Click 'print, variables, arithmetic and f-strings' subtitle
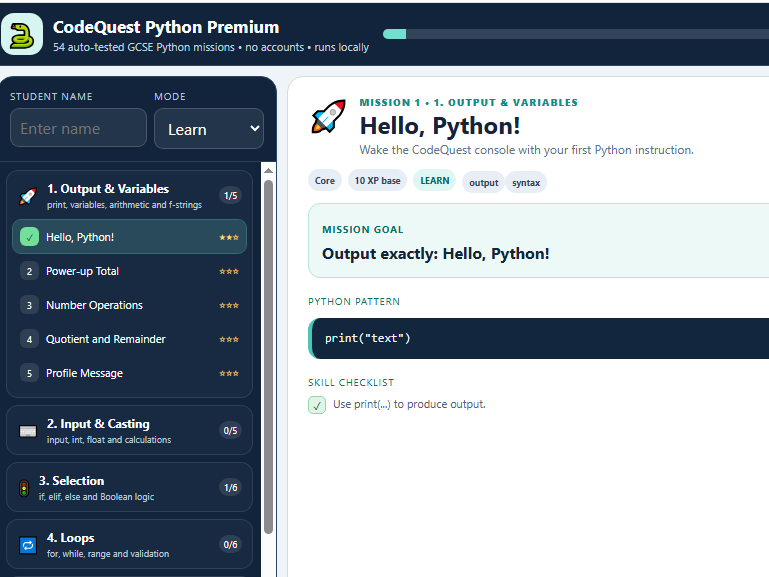Screen dimensions: 769x577 (124, 205)
